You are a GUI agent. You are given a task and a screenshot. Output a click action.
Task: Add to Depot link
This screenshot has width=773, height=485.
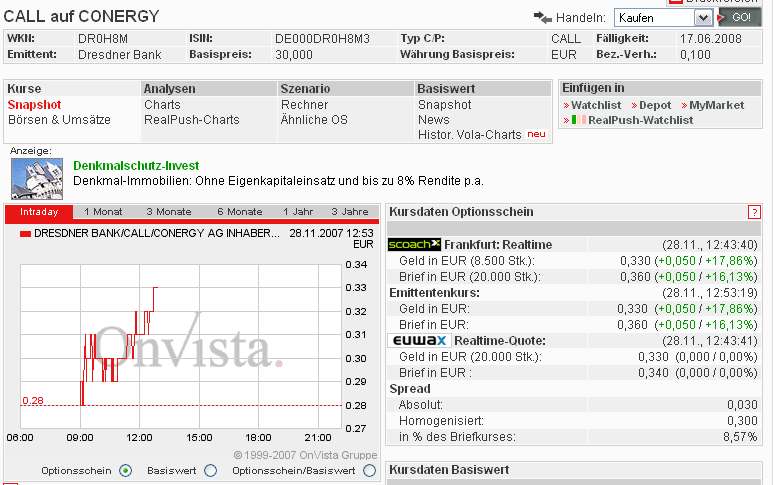click(x=655, y=105)
